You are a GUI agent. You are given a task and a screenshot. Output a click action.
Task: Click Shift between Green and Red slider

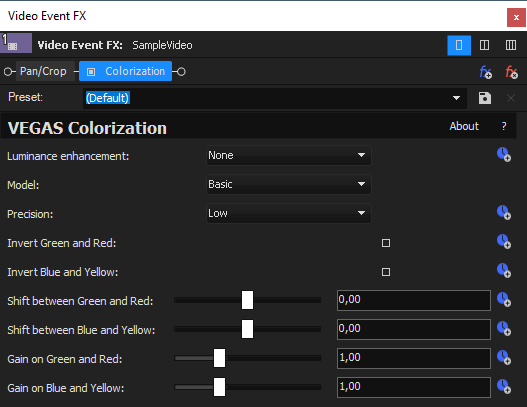click(247, 300)
